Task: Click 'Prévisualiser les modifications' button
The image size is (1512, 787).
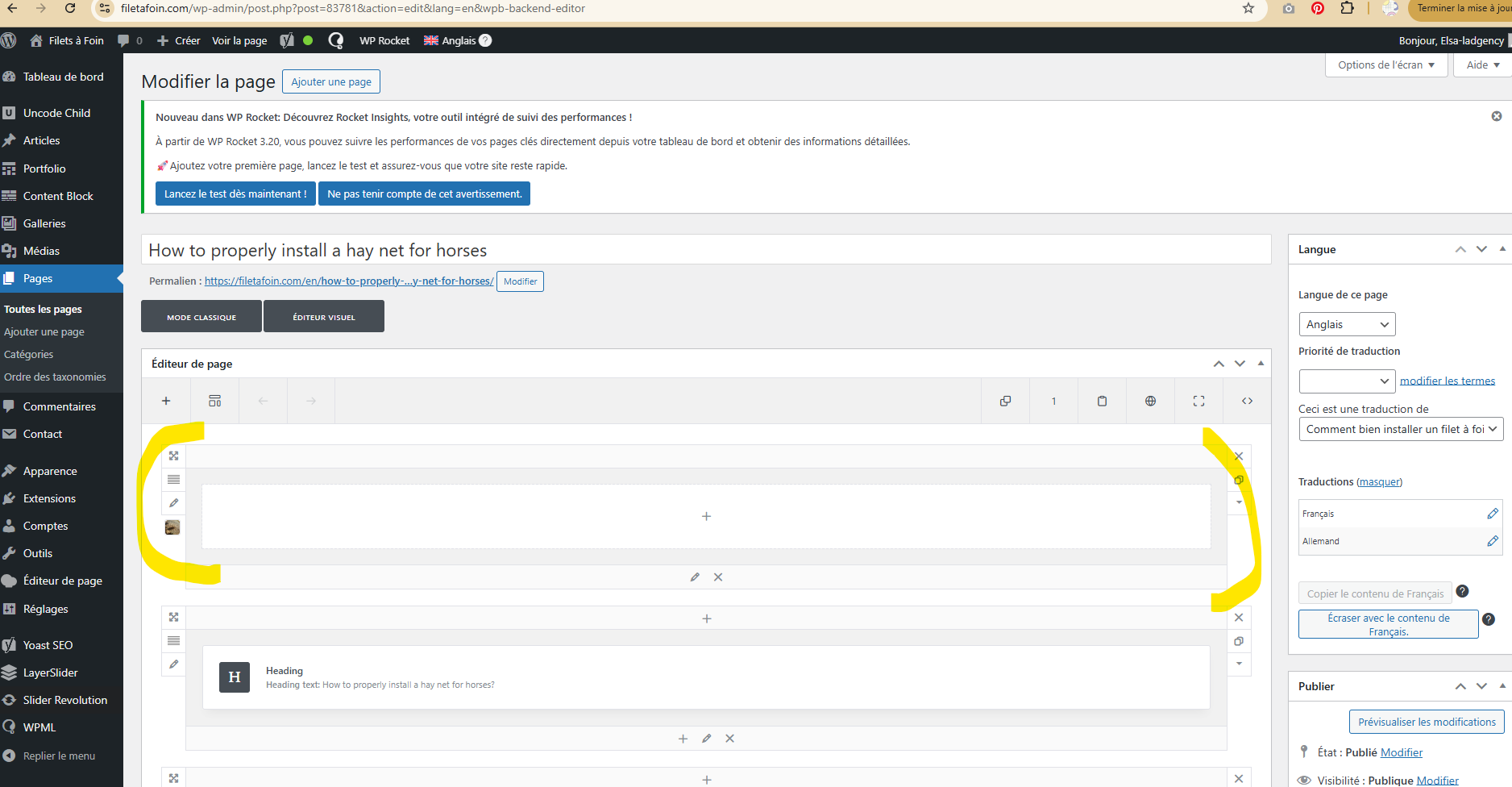Action: click(1427, 722)
